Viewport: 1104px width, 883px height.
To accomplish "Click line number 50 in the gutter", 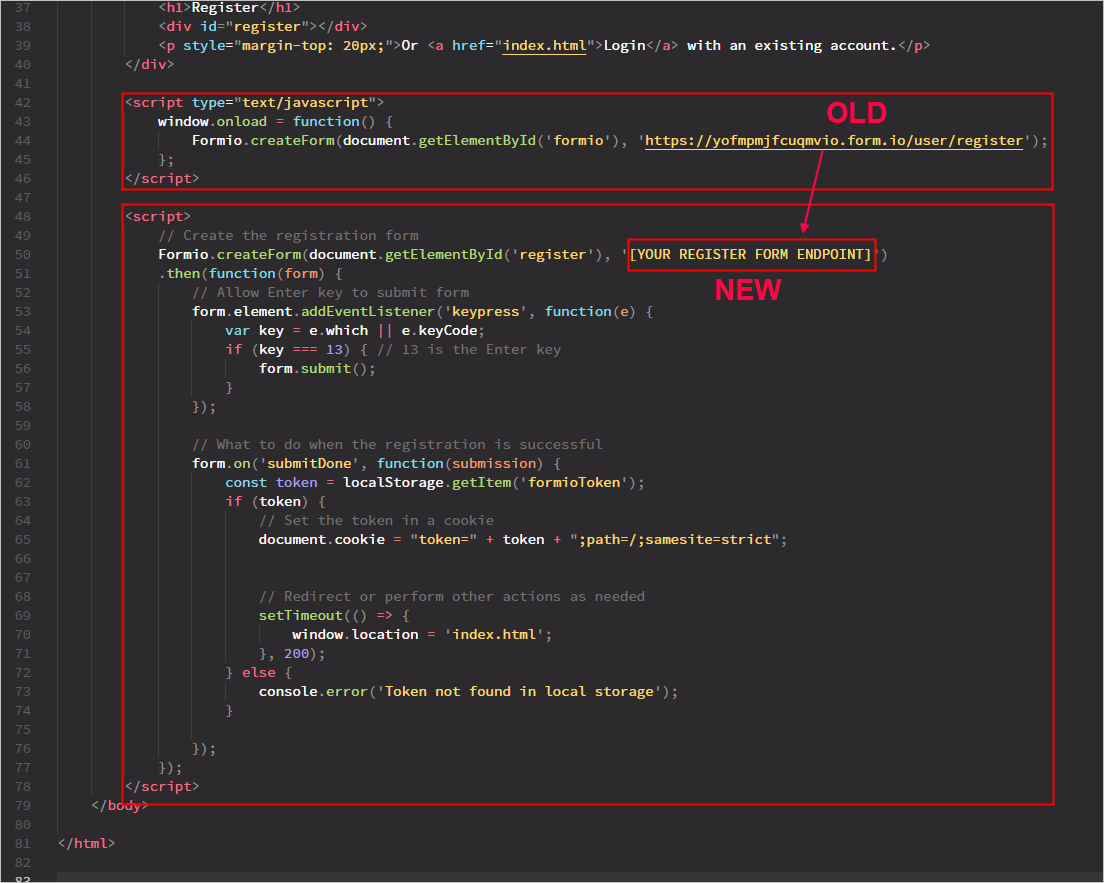I will click(22, 254).
